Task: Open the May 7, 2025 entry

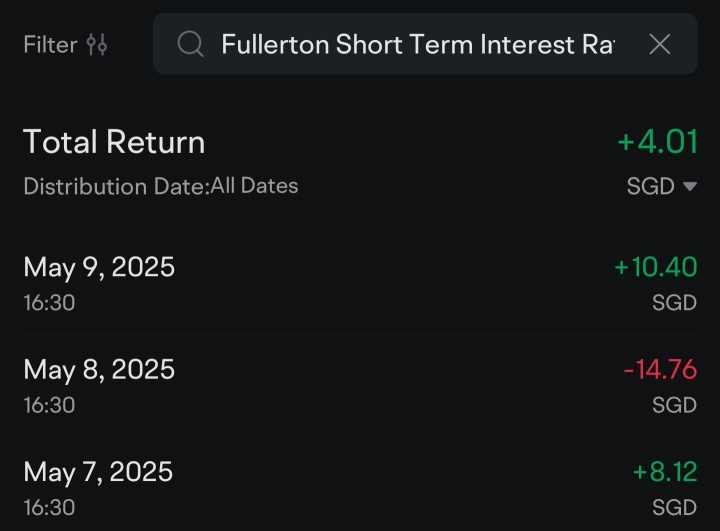Action: (x=98, y=471)
